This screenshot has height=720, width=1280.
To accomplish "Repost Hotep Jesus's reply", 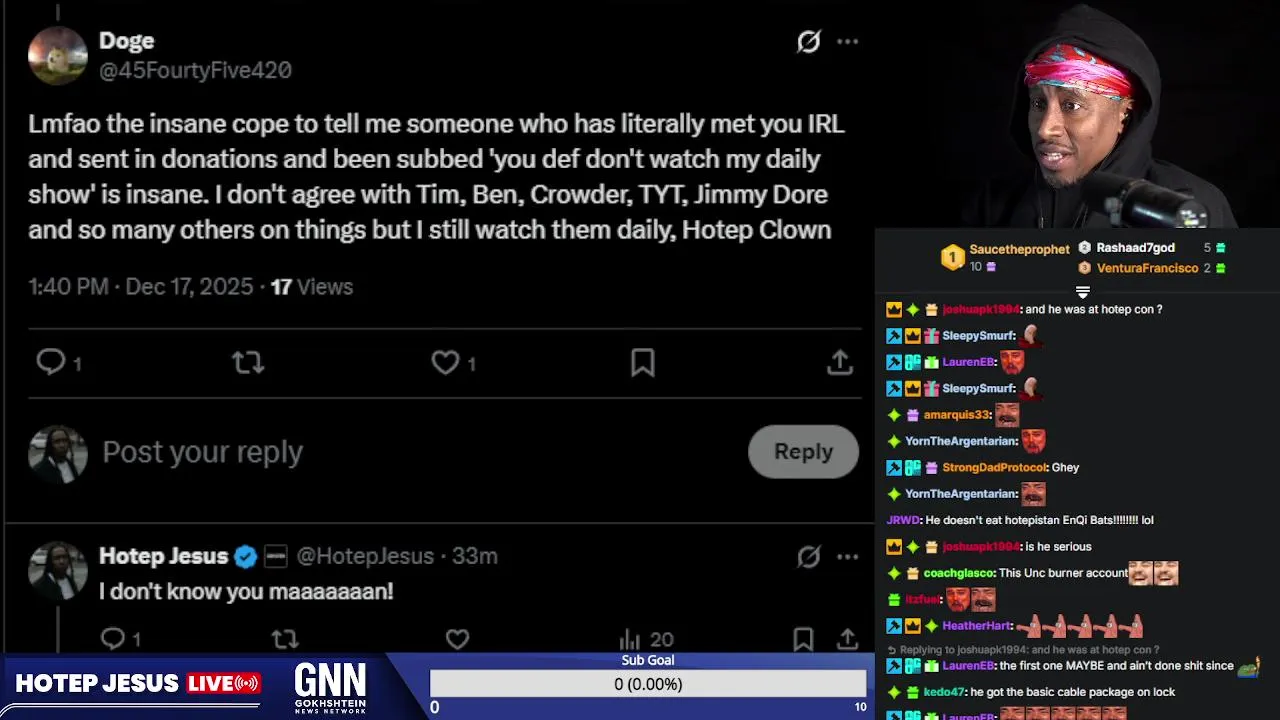I will (285, 638).
